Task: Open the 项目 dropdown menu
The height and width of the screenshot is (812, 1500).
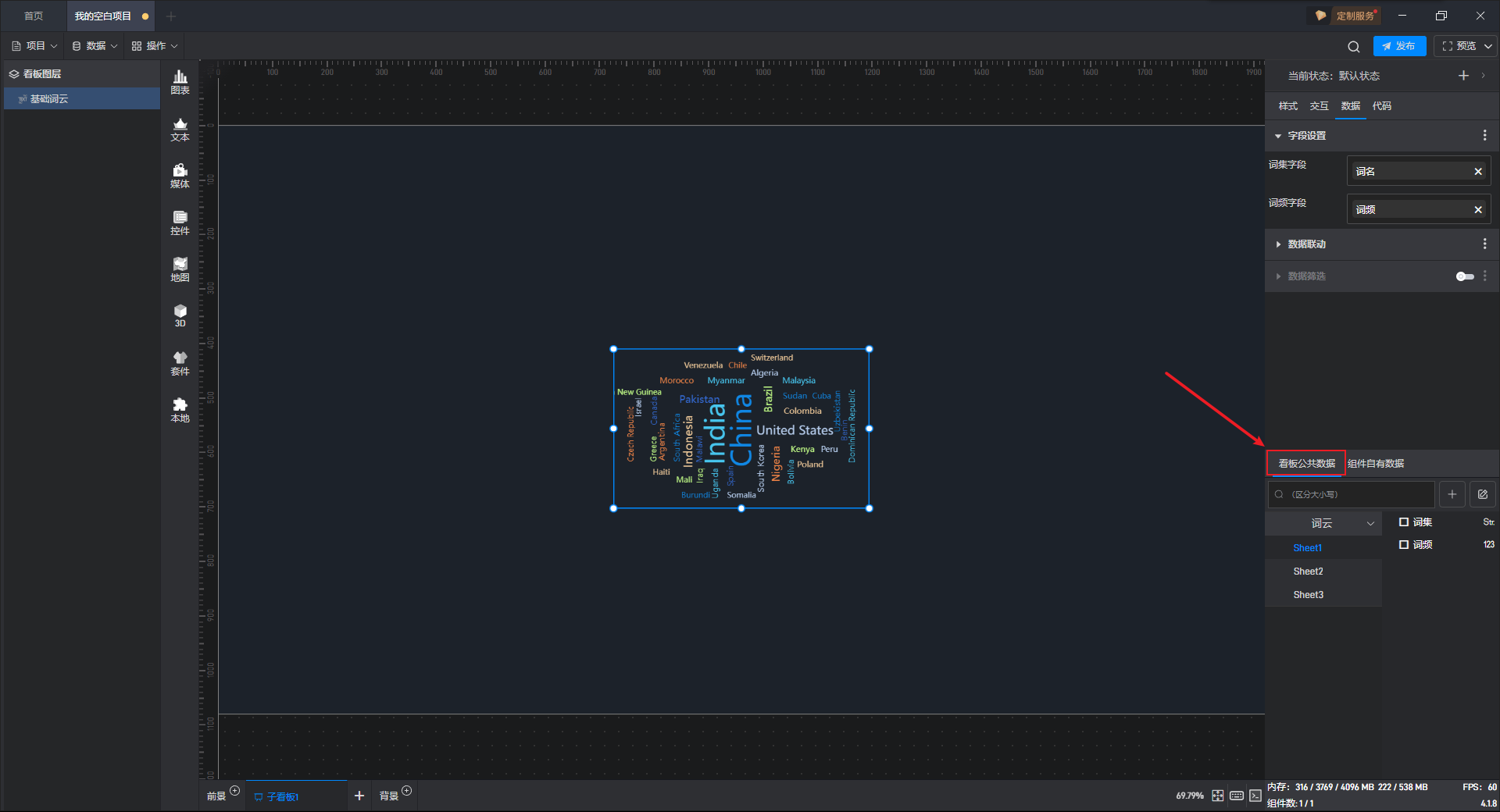Action: pyautogui.click(x=34, y=46)
